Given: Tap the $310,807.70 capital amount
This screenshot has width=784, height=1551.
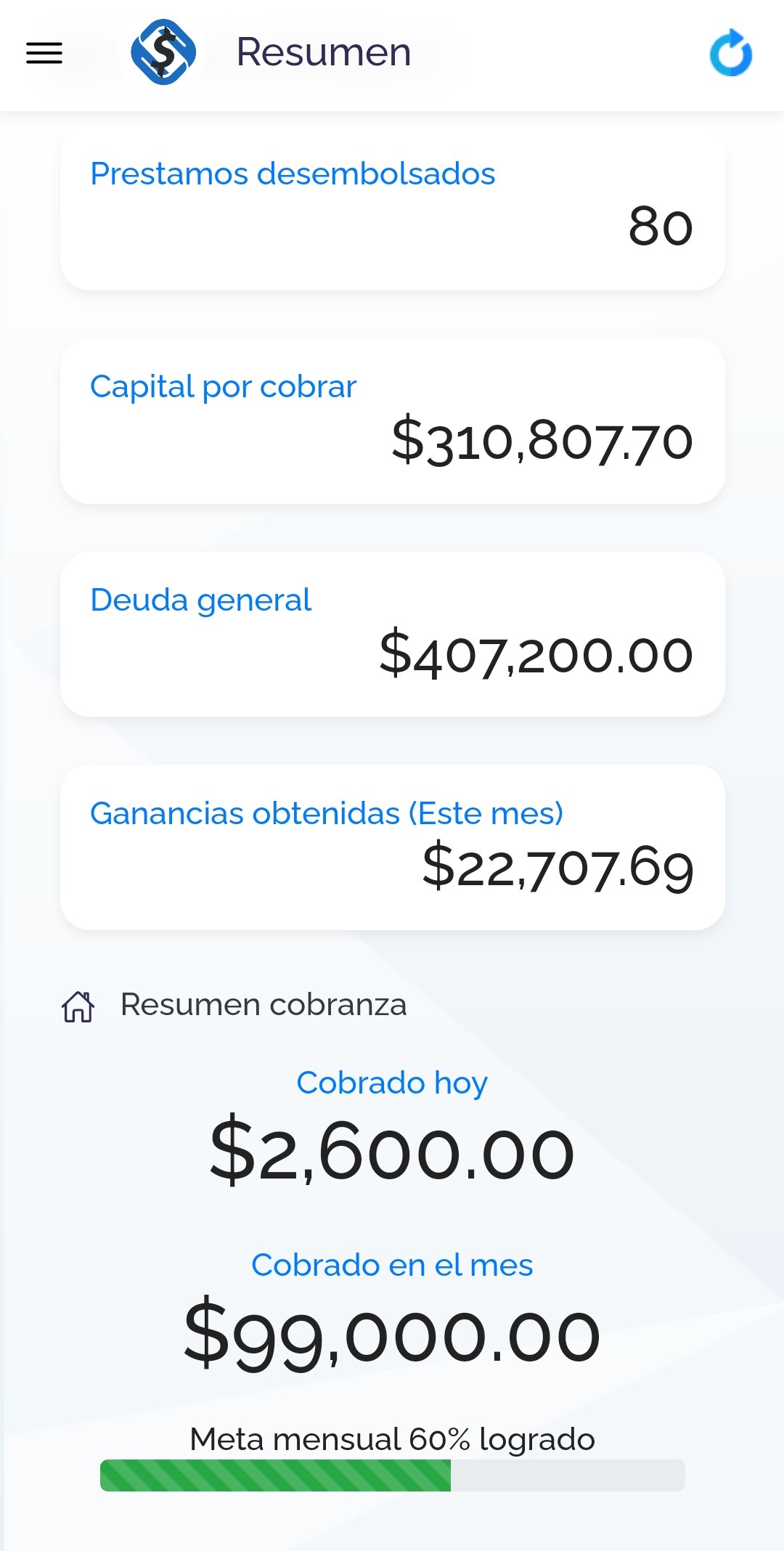Looking at the screenshot, I should (x=542, y=440).
